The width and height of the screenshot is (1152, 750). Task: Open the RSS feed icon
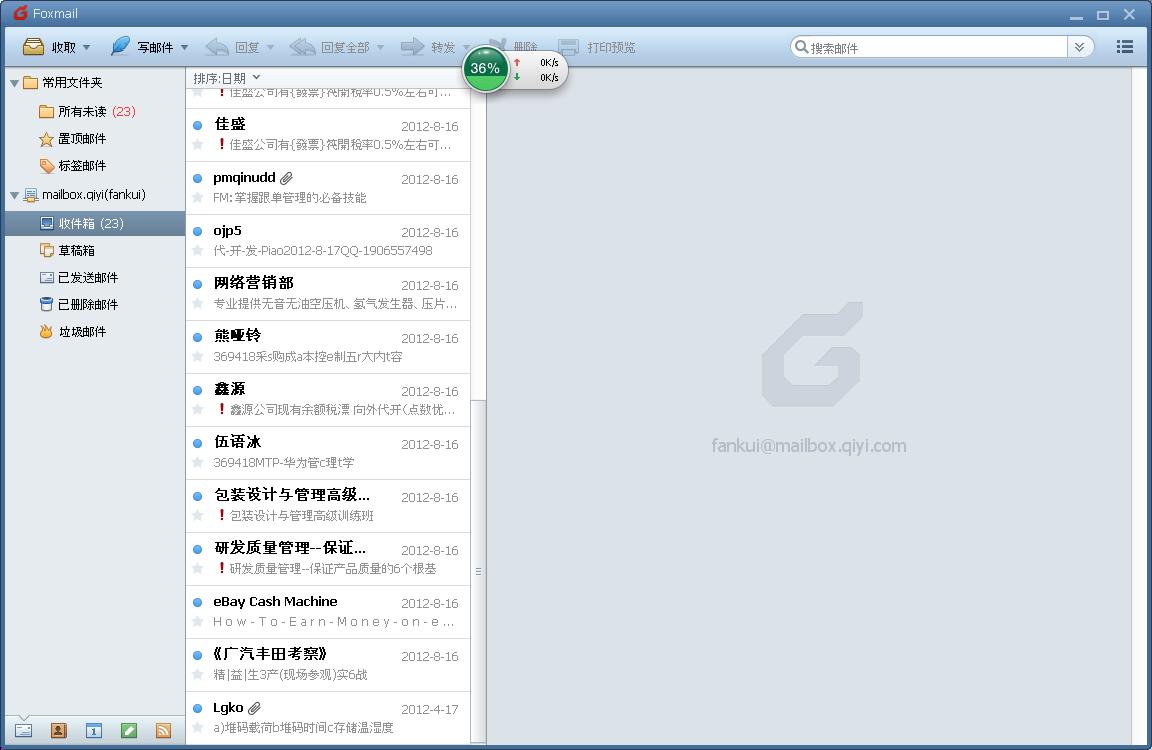[x=163, y=730]
